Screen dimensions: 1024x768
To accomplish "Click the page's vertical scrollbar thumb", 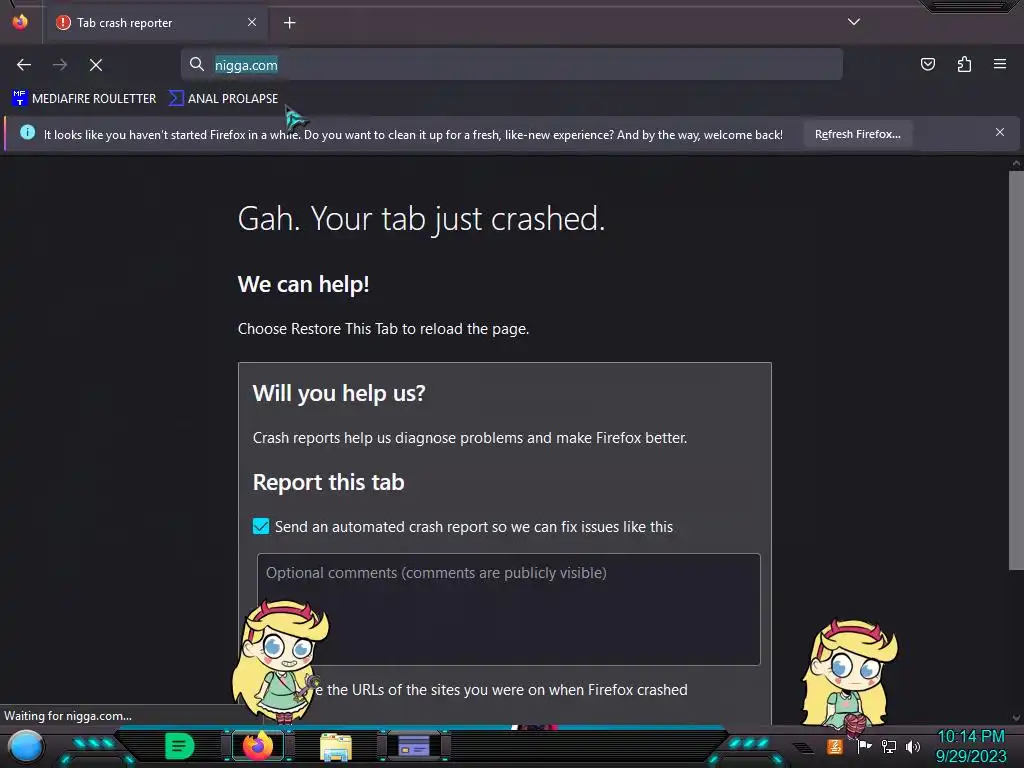I will (x=1016, y=370).
